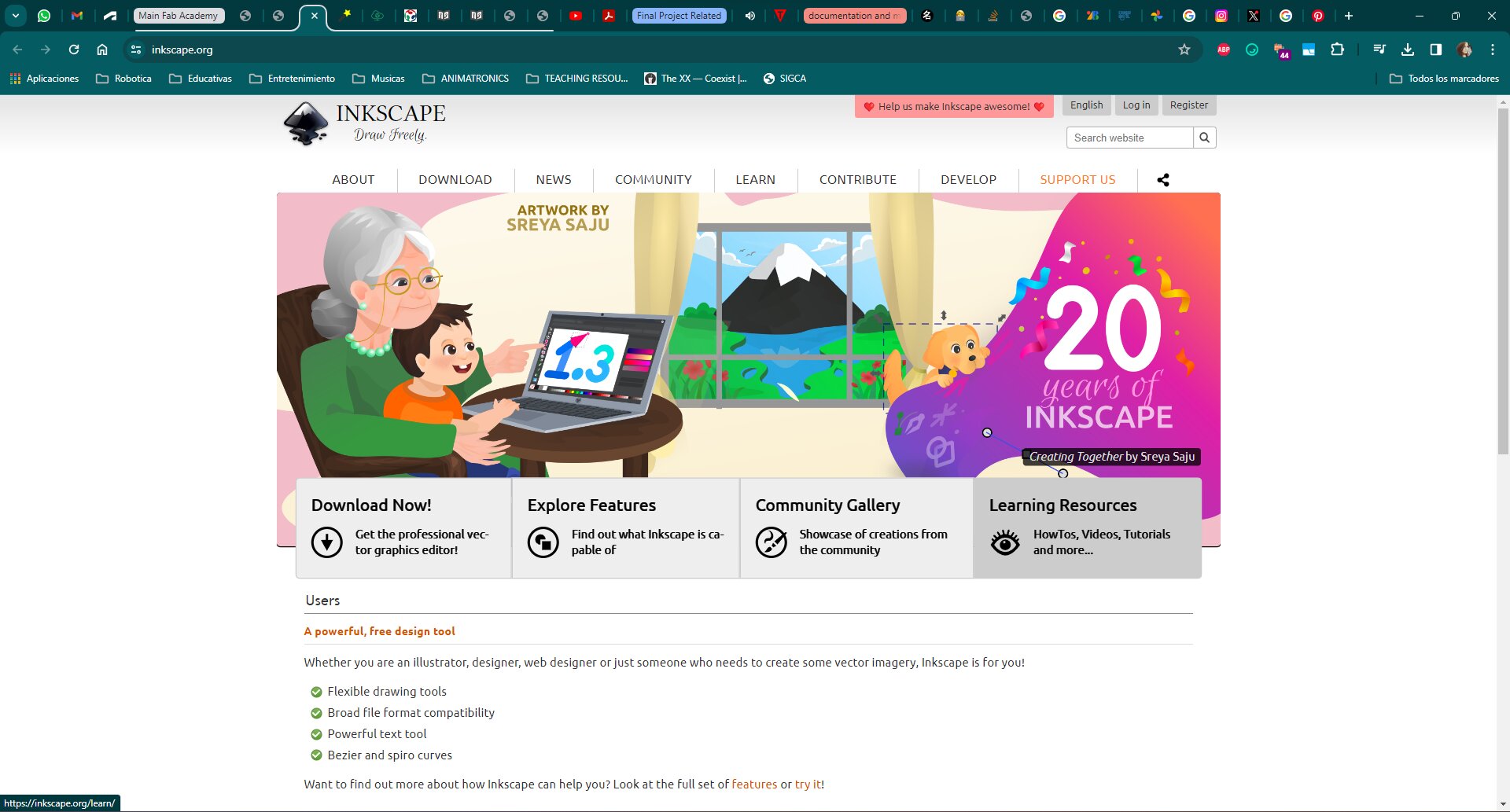Open the Extensions puzzle menu

(x=1337, y=50)
